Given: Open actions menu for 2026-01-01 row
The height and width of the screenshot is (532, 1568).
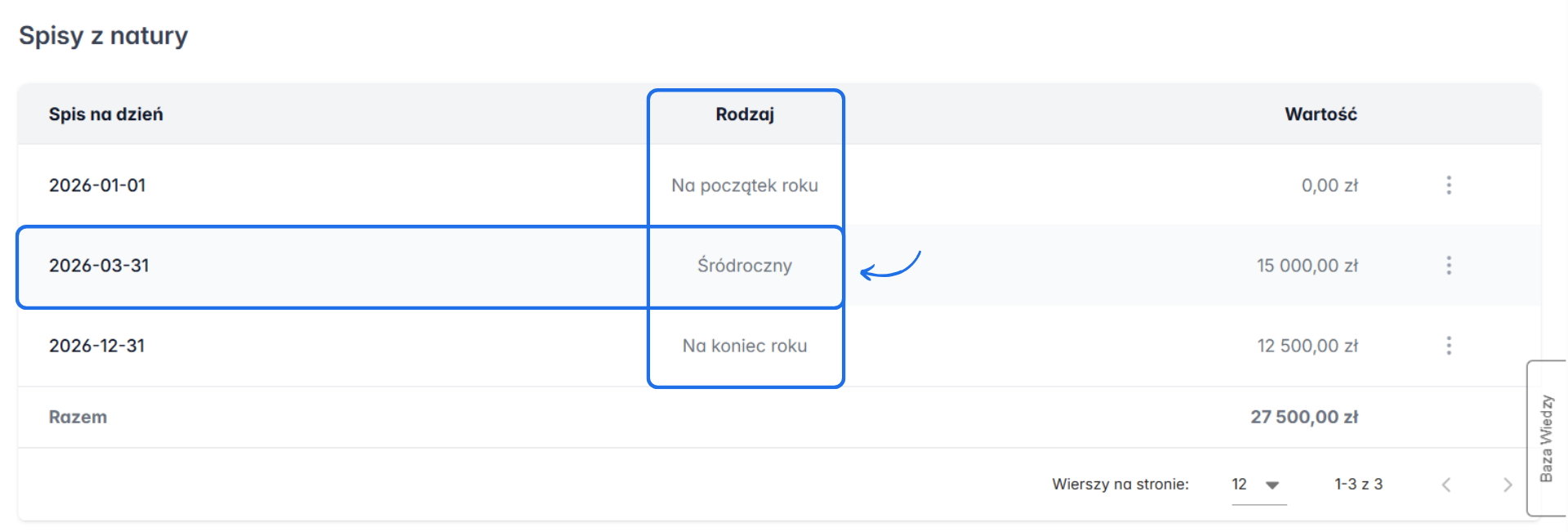Looking at the screenshot, I should 1449,185.
